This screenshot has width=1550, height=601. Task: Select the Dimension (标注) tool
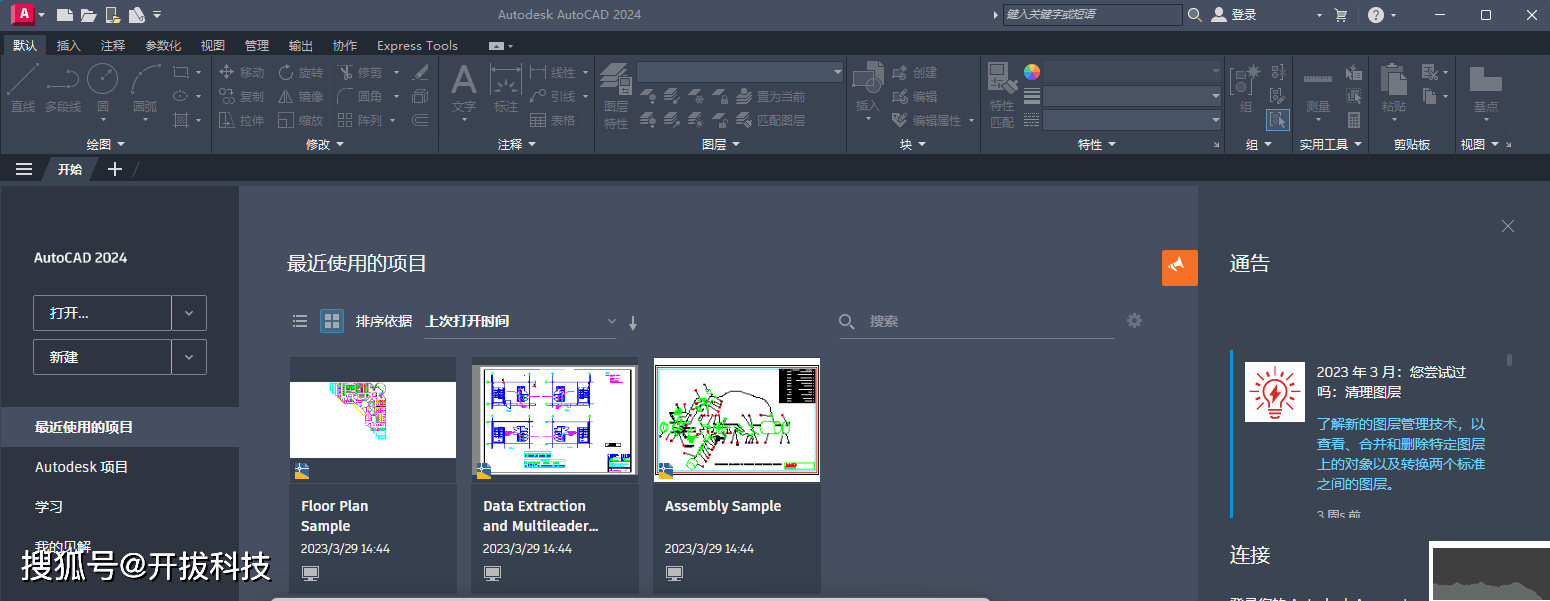coord(506,88)
